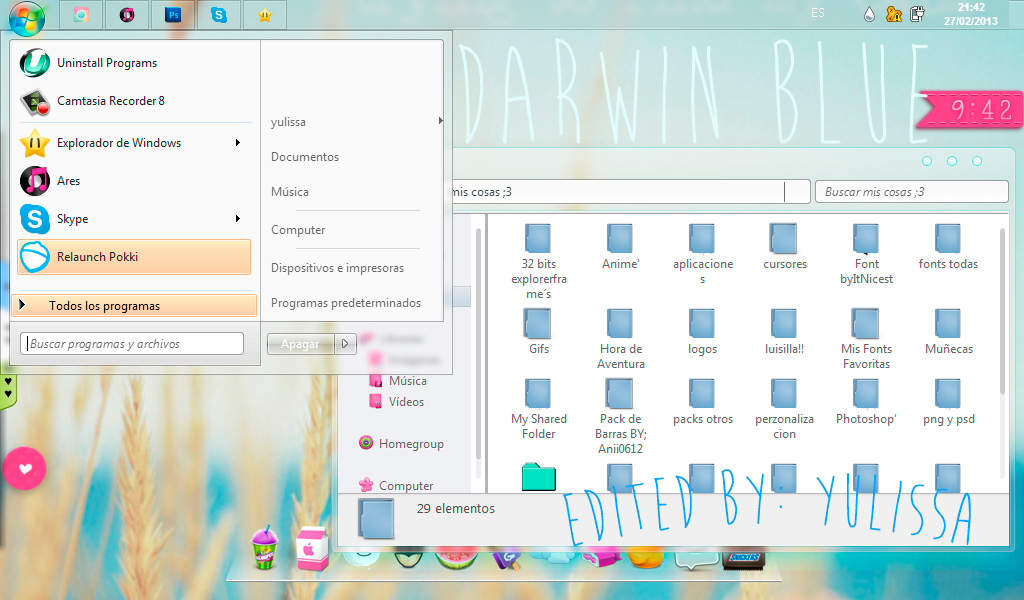Click the ES language indicator
Viewport: 1024px width, 600px height.
[x=818, y=13]
